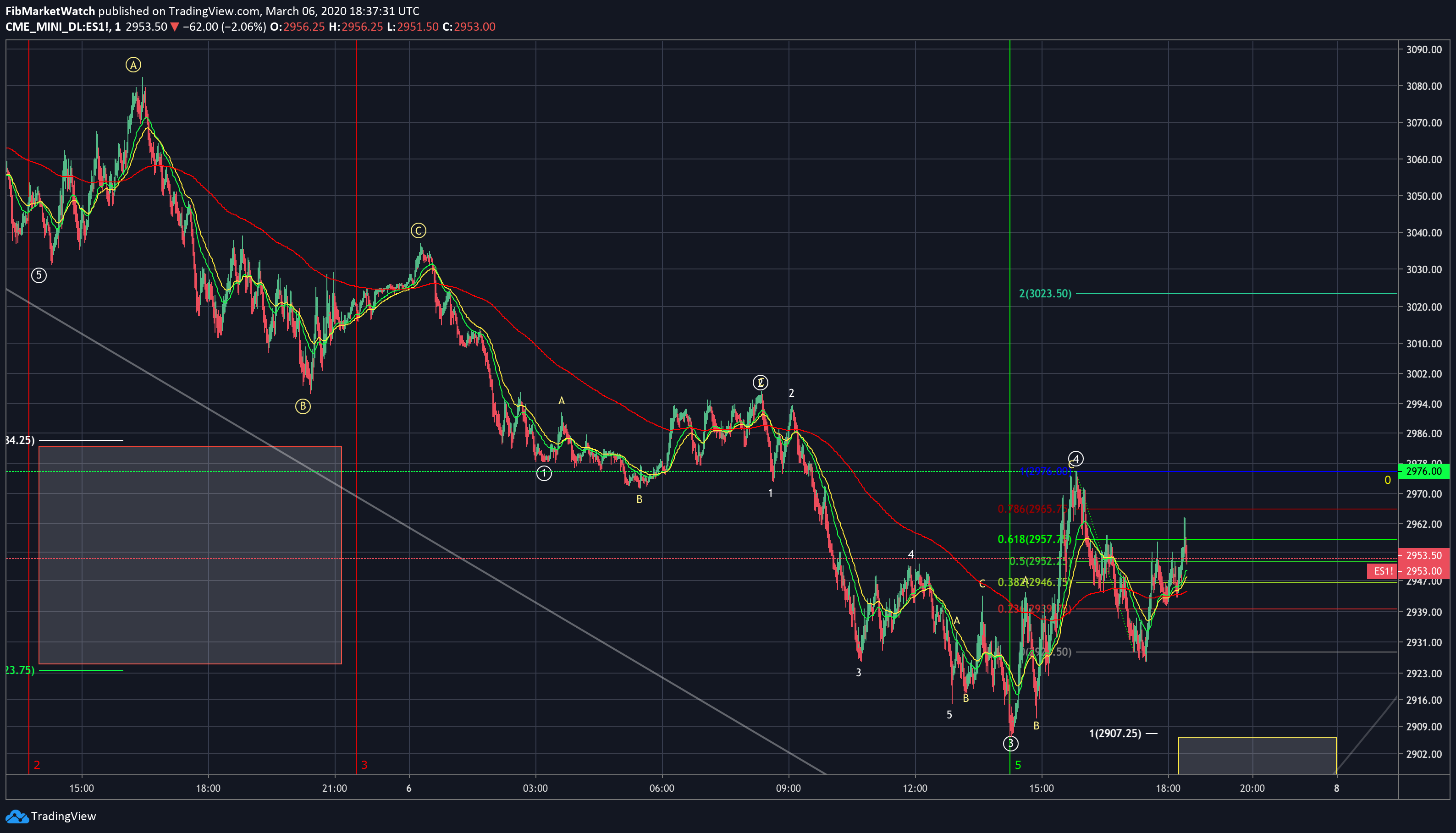The image size is (1456, 833).
Task: Click the white 5 subwave label
Action: [949, 715]
